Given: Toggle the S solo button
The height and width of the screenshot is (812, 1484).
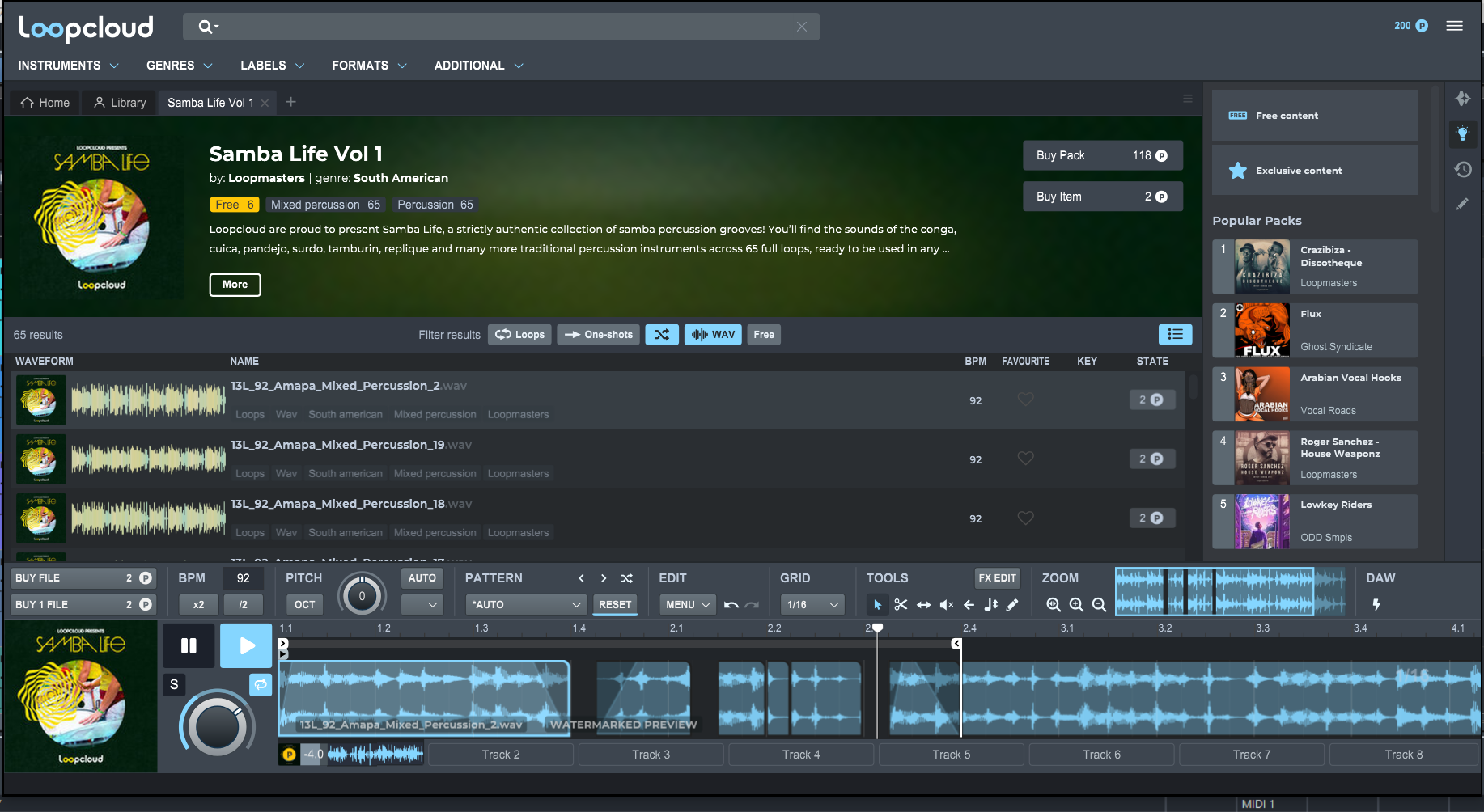Looking at the screenshot, I should pyautogui.click(x=174, y=684).
